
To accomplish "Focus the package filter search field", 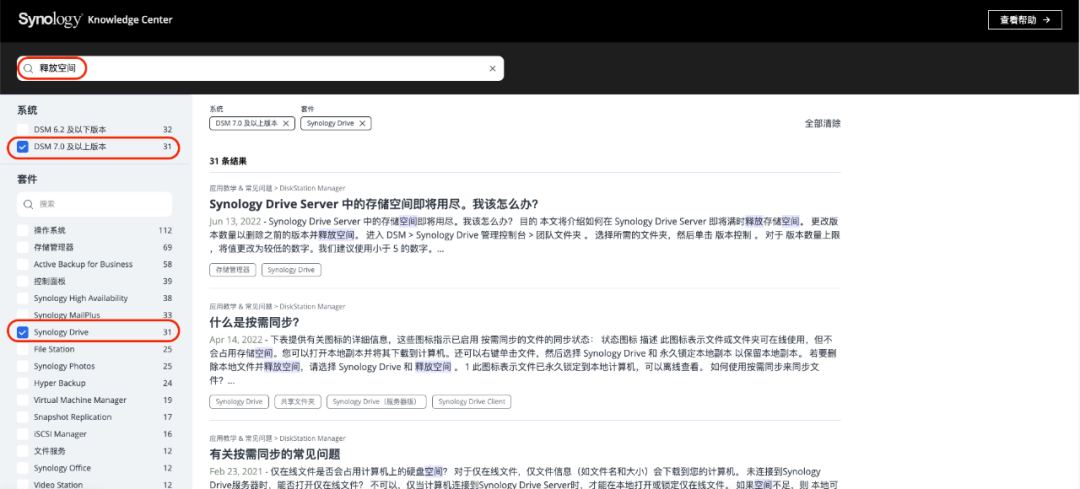I will pyautogui.click(x=94, y=205).
